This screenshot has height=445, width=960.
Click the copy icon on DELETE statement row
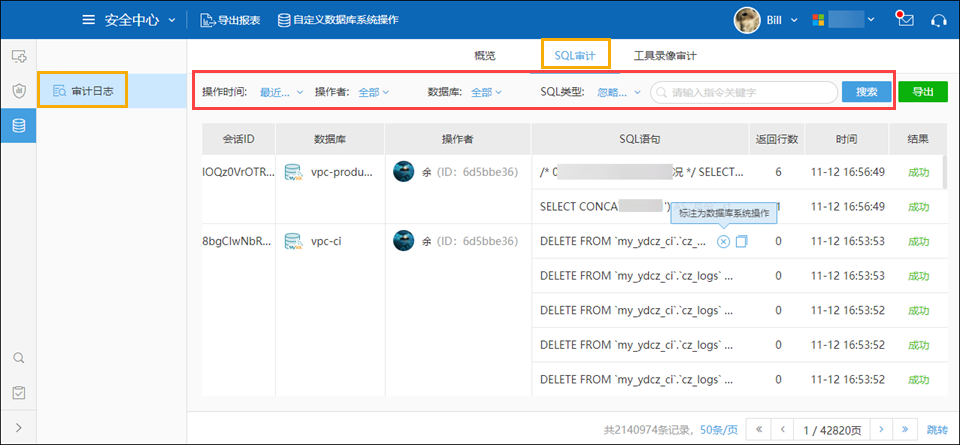click(741, 241)
